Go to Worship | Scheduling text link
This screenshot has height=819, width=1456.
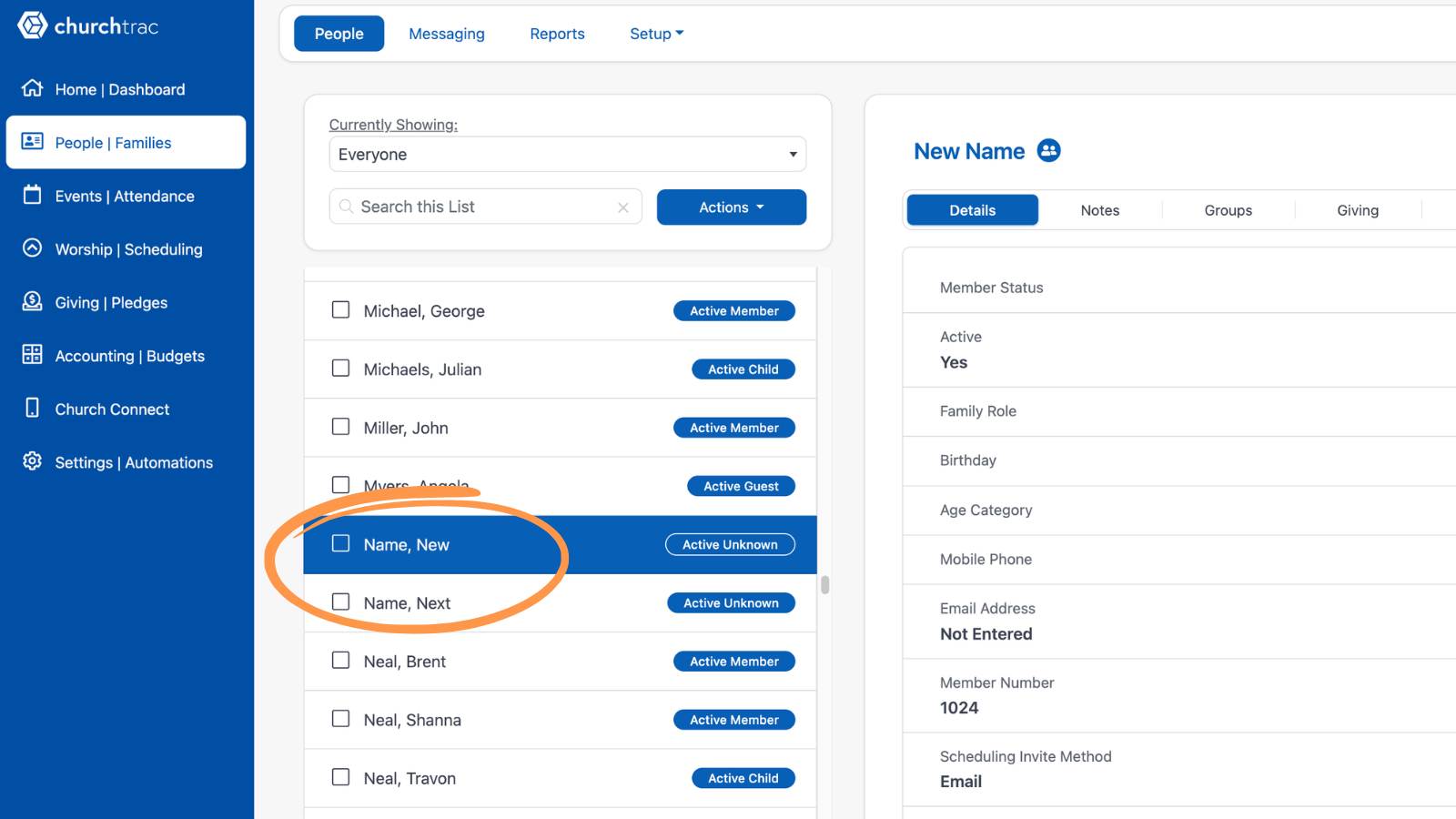[129, 249]
